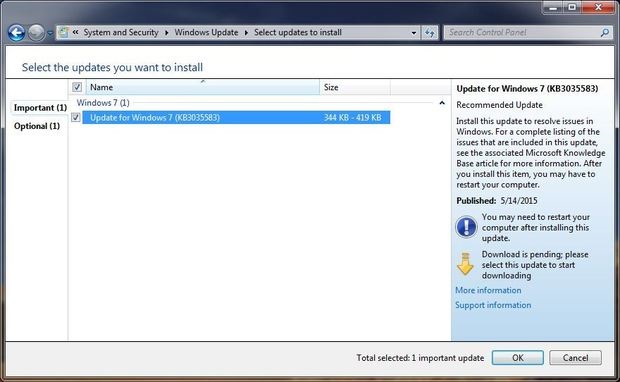Screen dimensions: 620x382
Task: Open the Support information link
Action: [493, 305]
